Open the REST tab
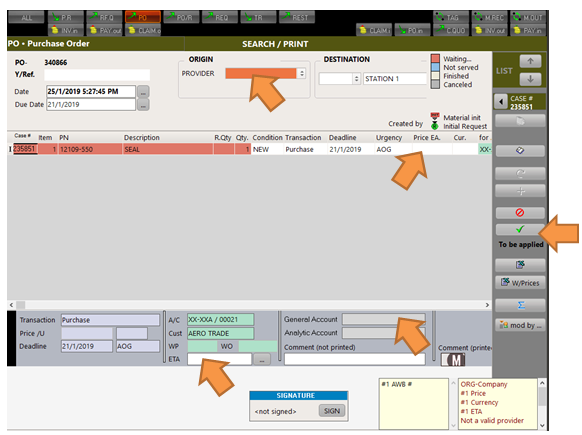The width and height of the screenshot is (582, 435). [297, 17]
